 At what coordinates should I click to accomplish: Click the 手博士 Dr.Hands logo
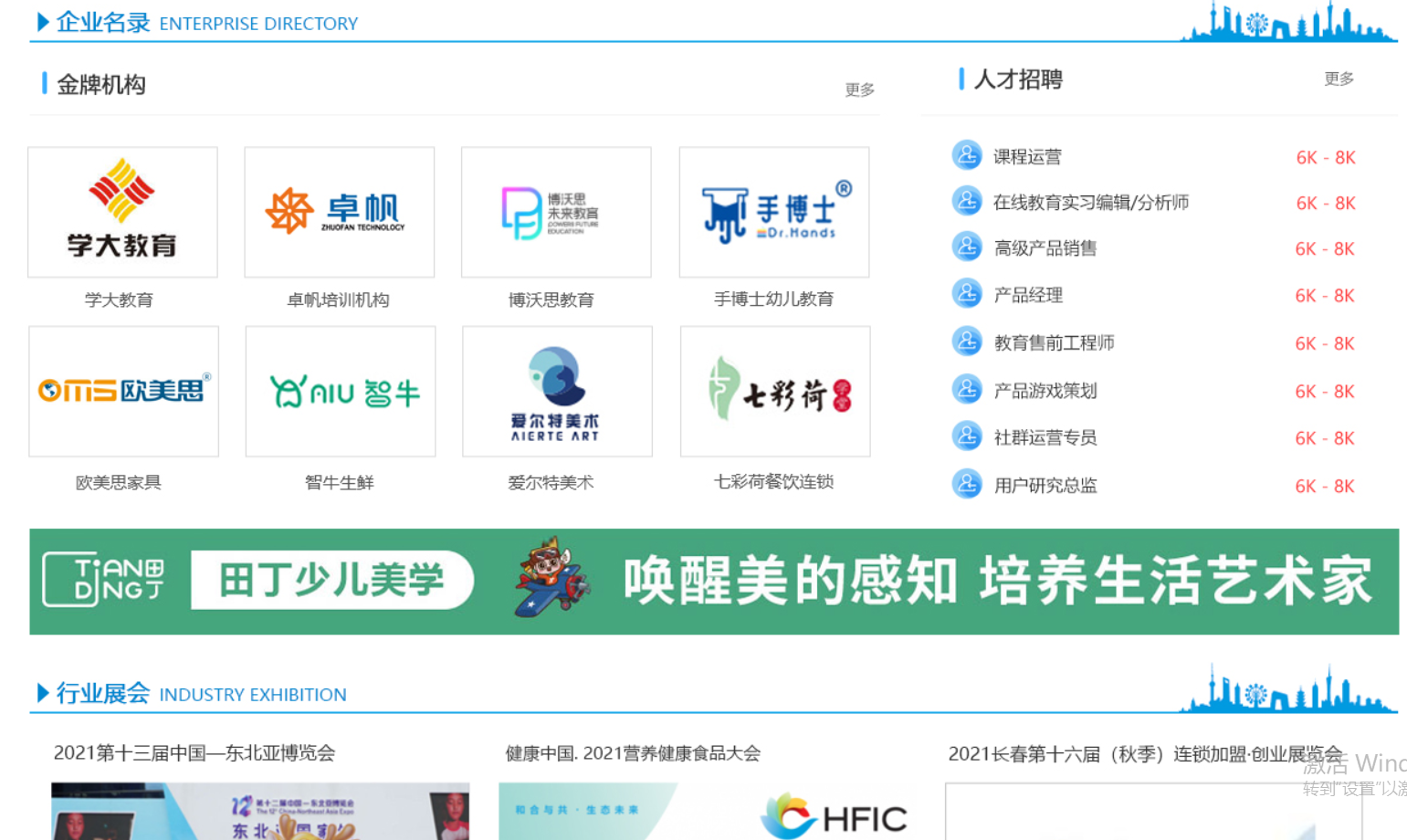pos(774,212)
